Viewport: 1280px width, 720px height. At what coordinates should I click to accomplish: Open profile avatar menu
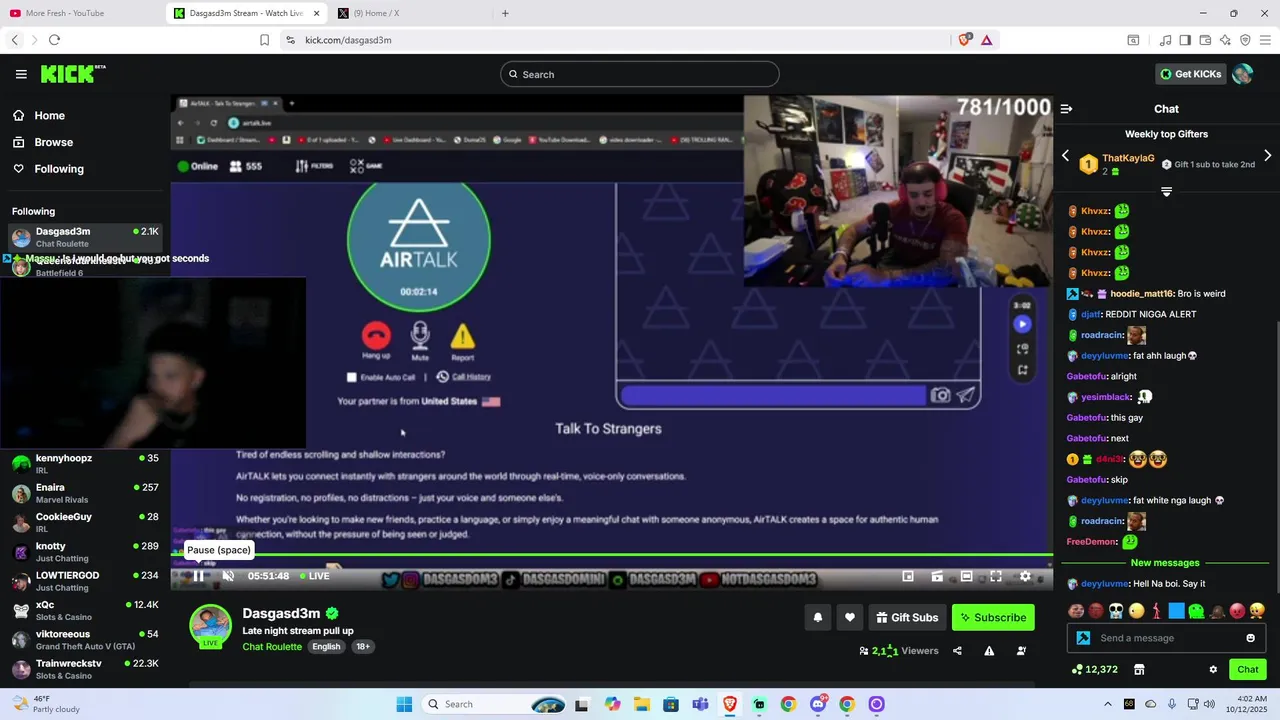coord(1243,74)
